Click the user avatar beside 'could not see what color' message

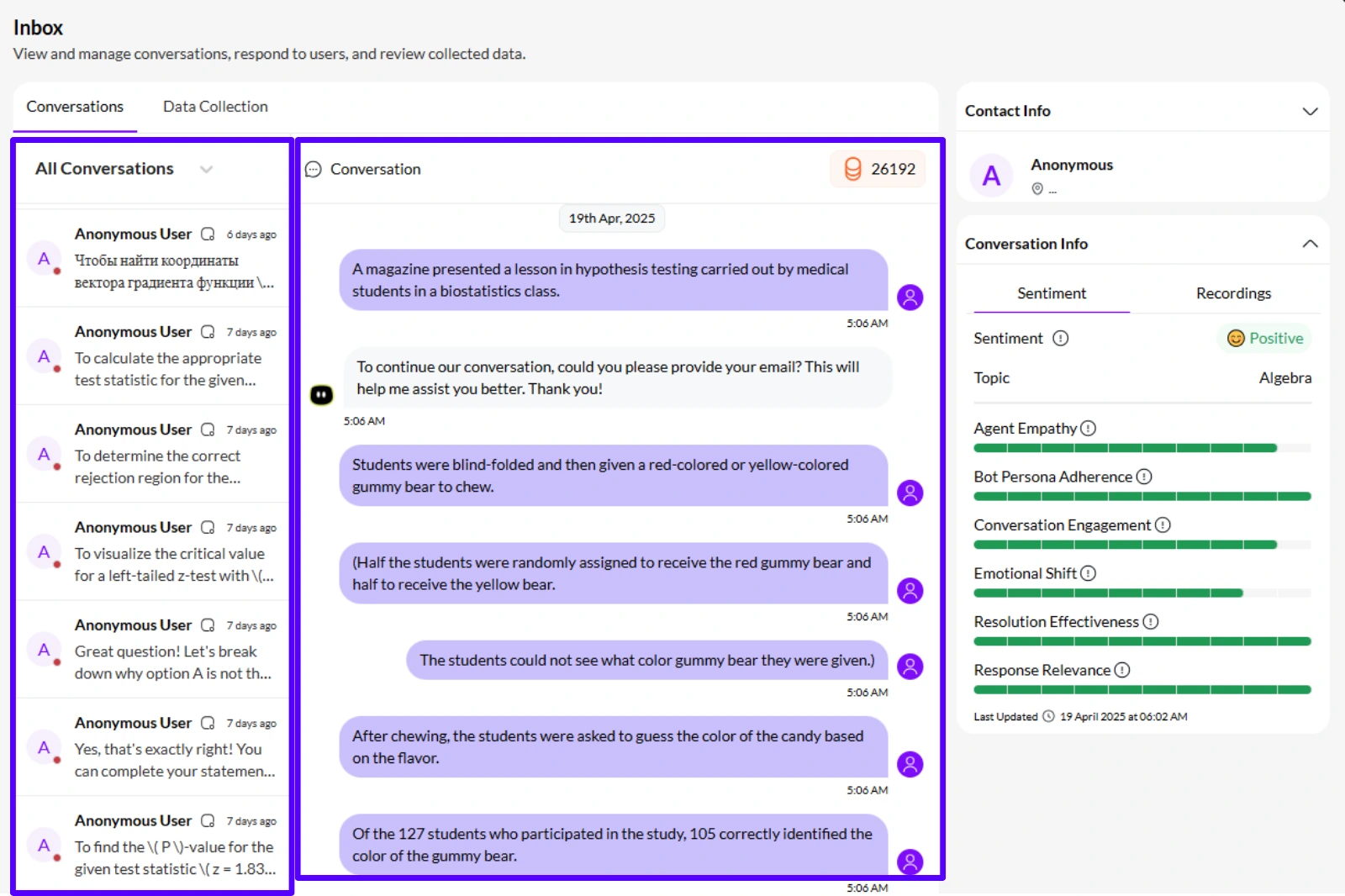click(x=910, y=667)
